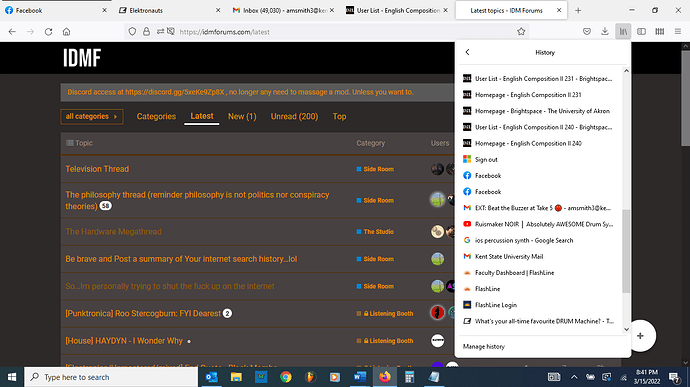
Task: Open the Pocket save icon
Action: click(587, 32)
